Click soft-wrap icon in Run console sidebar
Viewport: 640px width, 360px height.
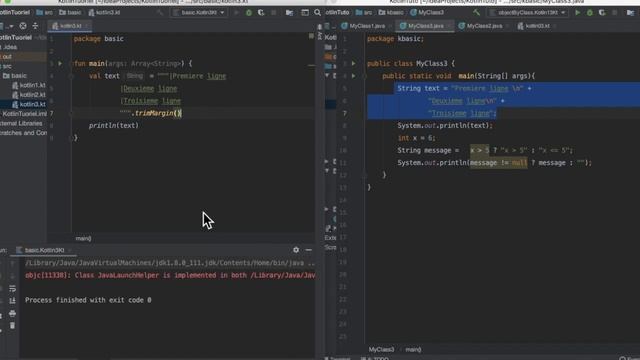click(12, 289)
